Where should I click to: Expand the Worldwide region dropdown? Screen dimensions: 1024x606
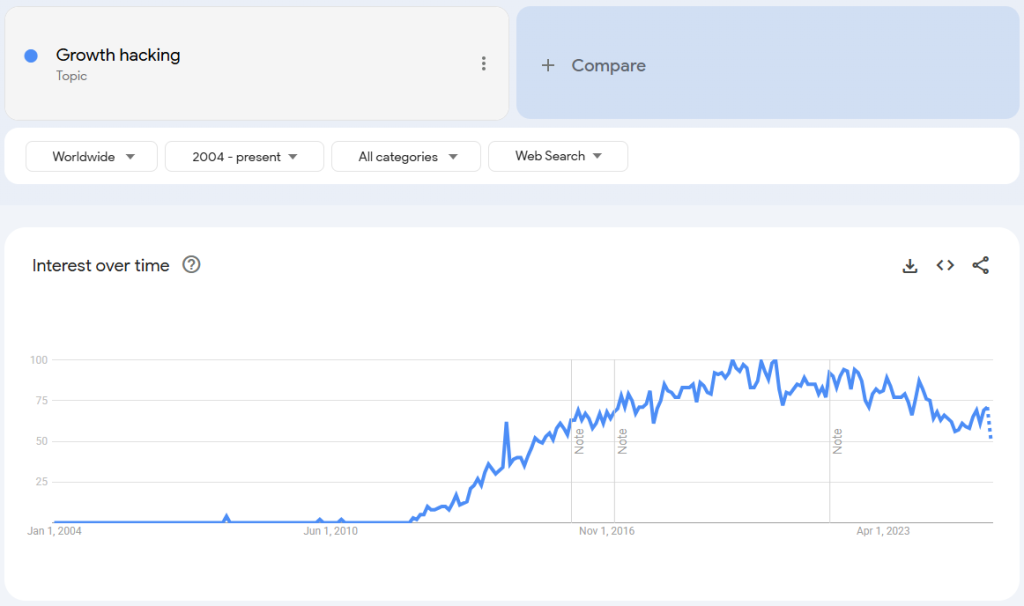[x=92, y=157]
